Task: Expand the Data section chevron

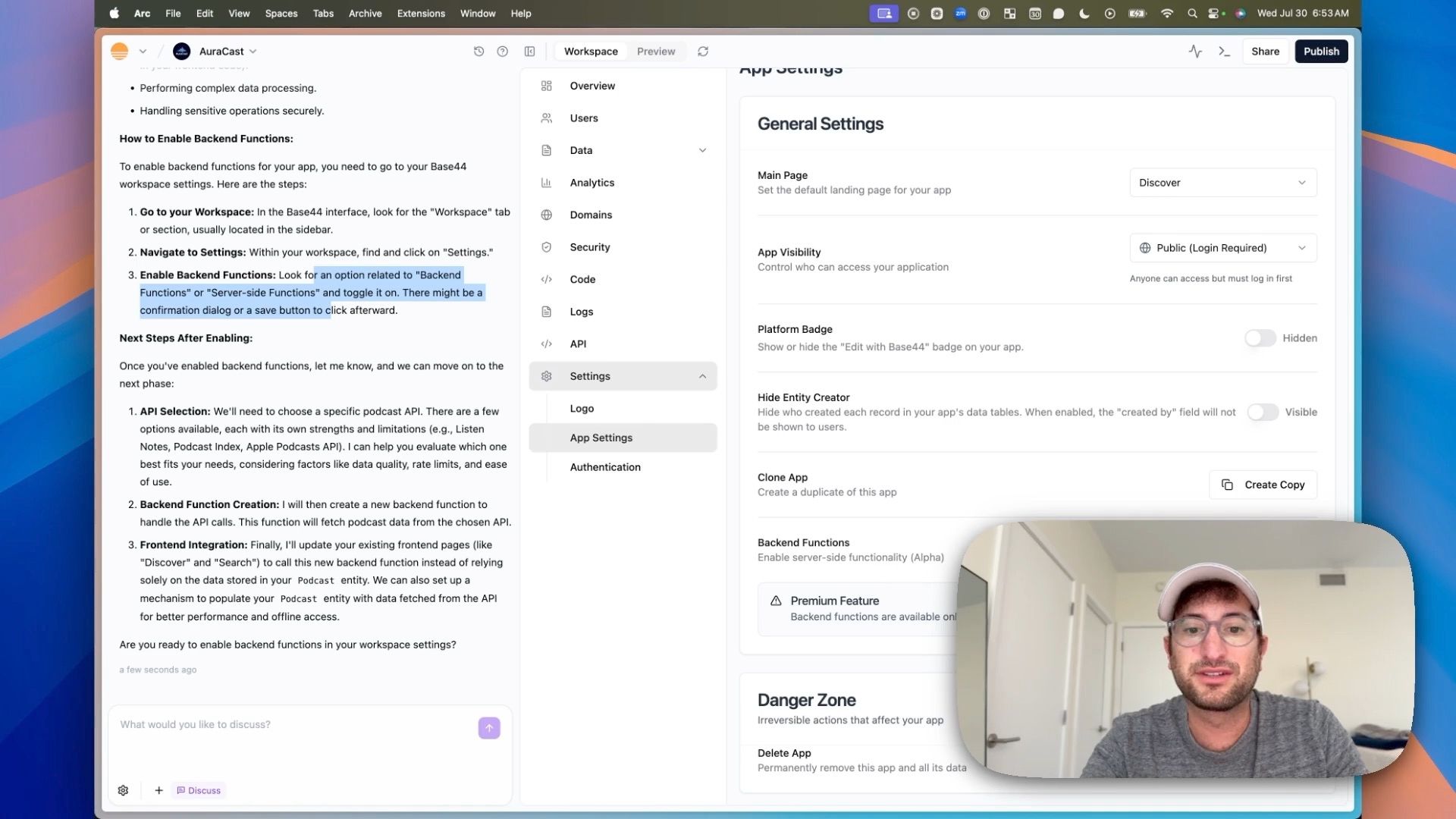Action: pos(702,150)
